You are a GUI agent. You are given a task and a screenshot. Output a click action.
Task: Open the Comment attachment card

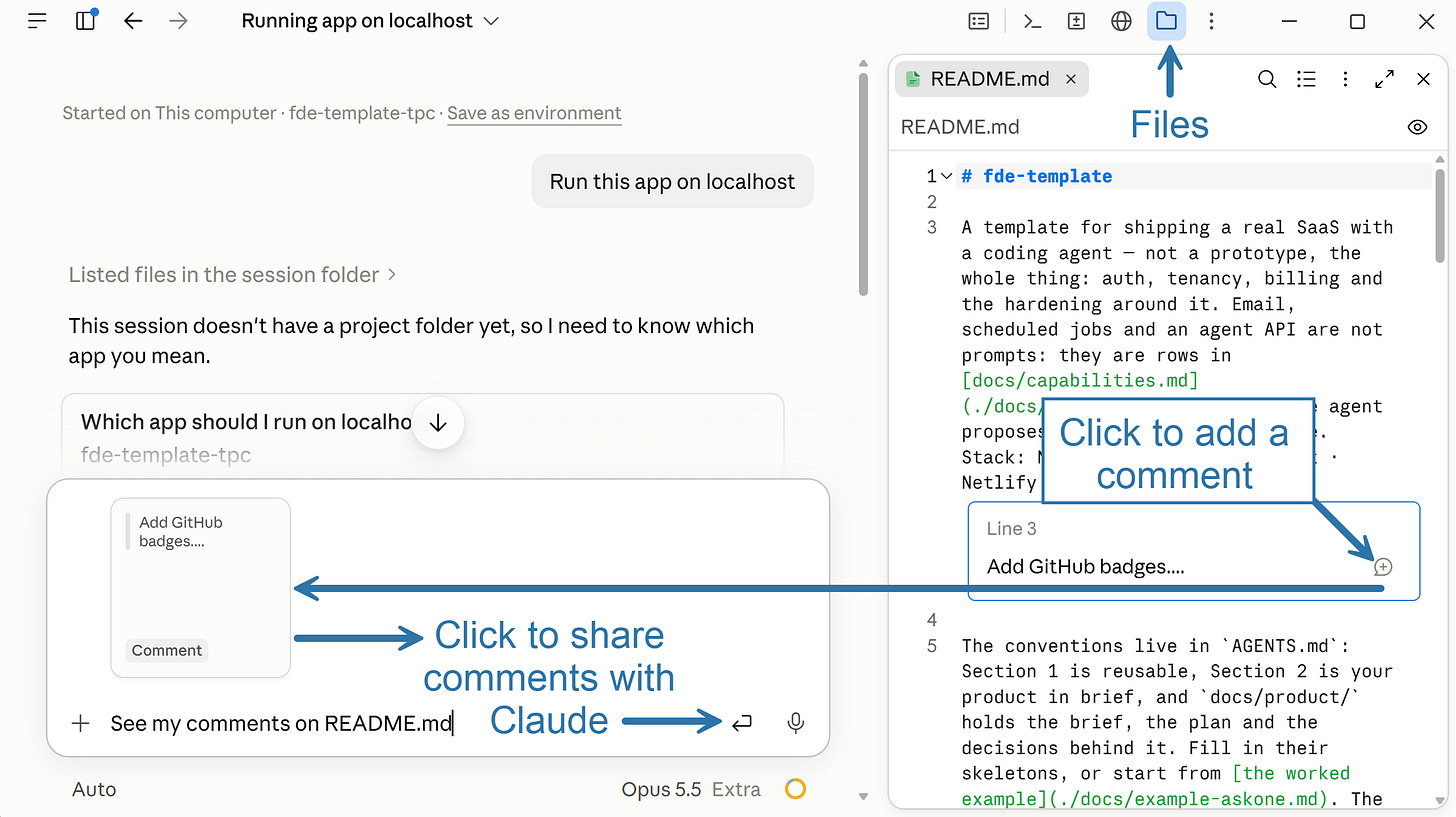(200, 588)
